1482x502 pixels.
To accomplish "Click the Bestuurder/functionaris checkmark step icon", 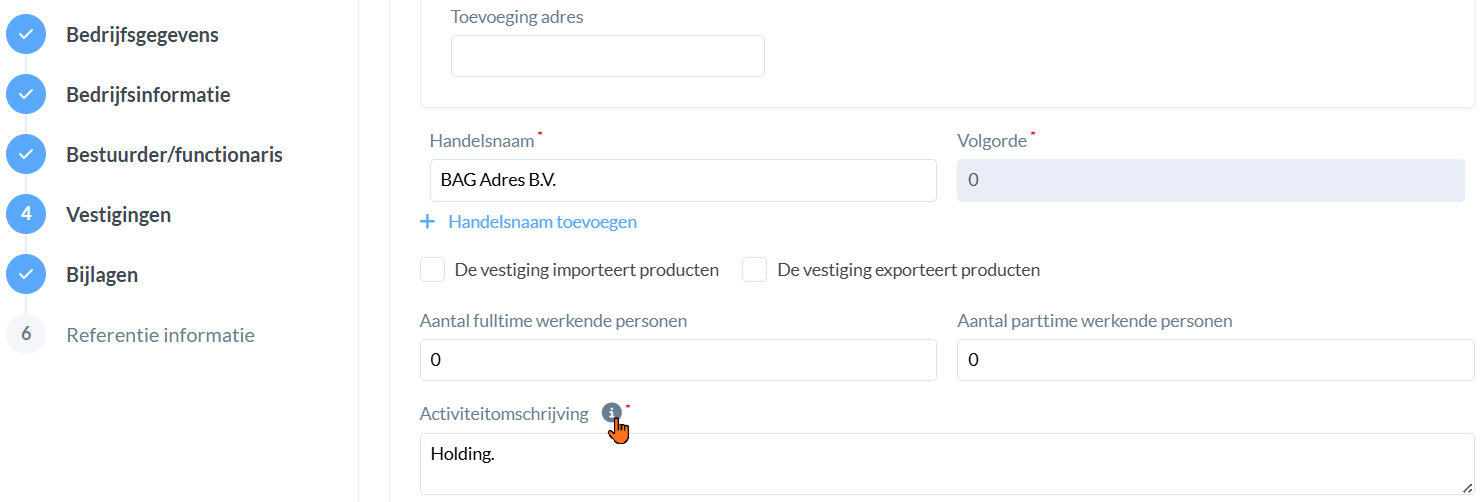I will 26,155.
